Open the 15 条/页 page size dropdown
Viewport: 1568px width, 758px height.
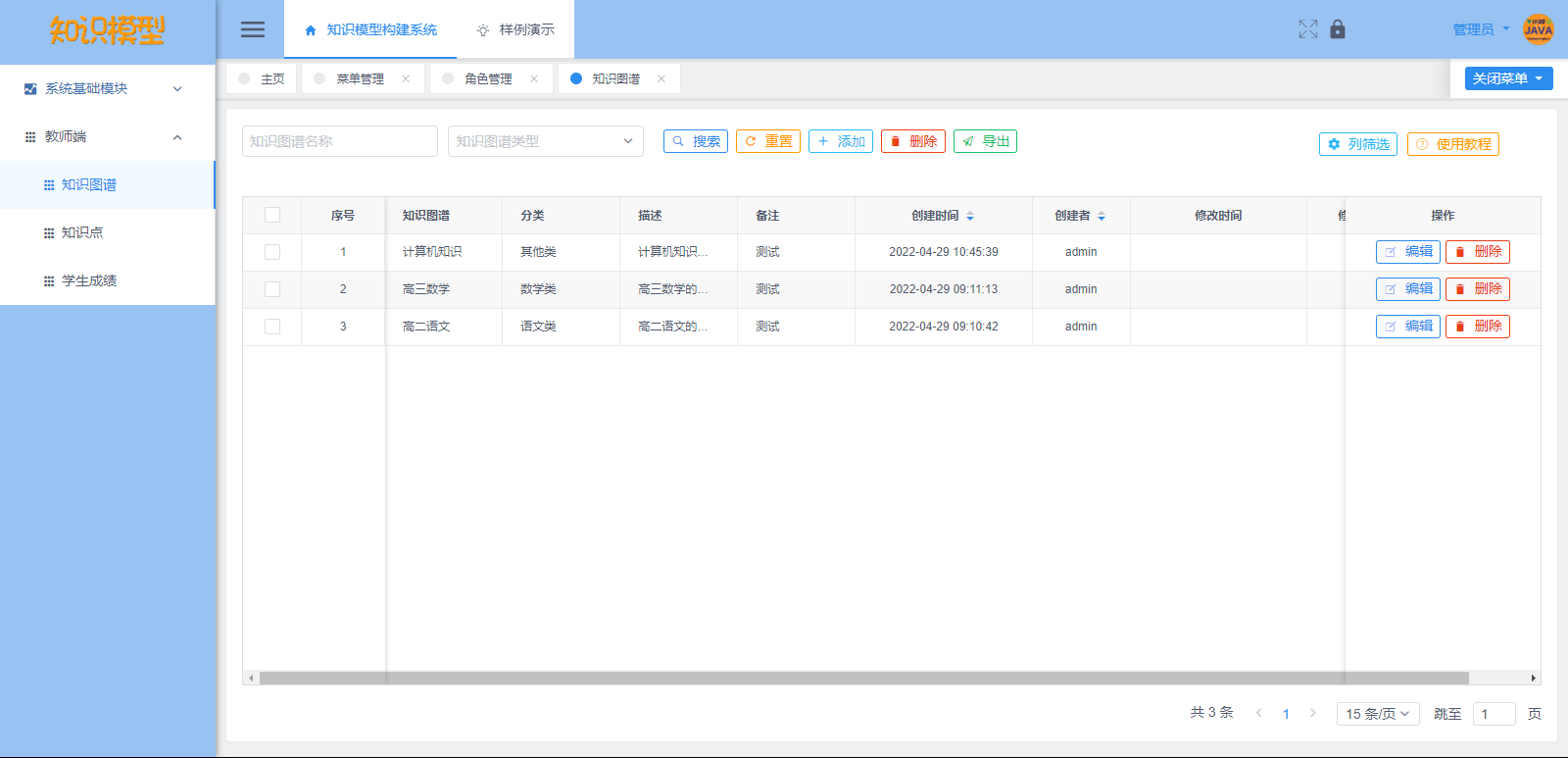1377,714
